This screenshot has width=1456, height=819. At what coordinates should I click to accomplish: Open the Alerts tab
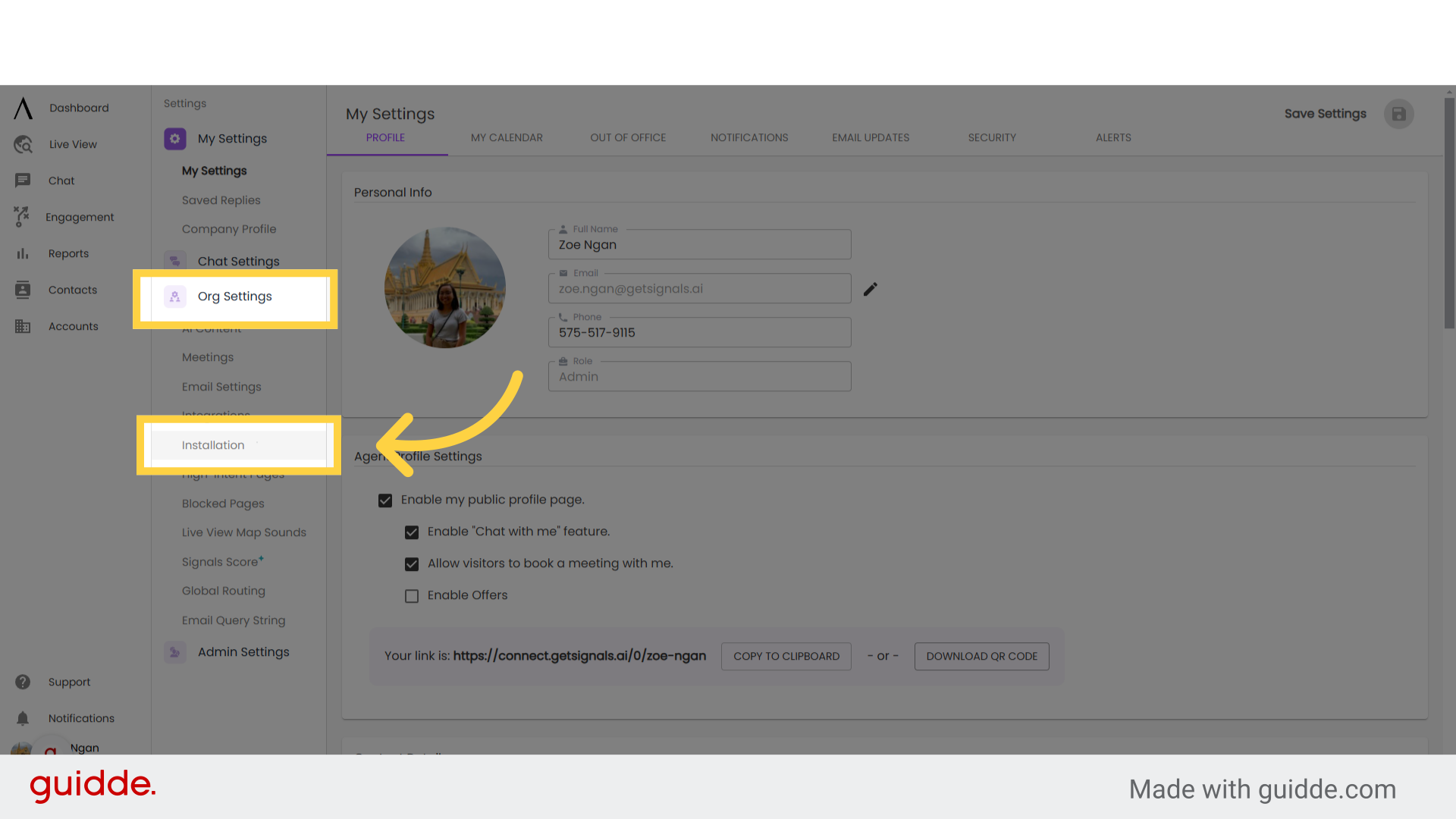pos(1113,137)
